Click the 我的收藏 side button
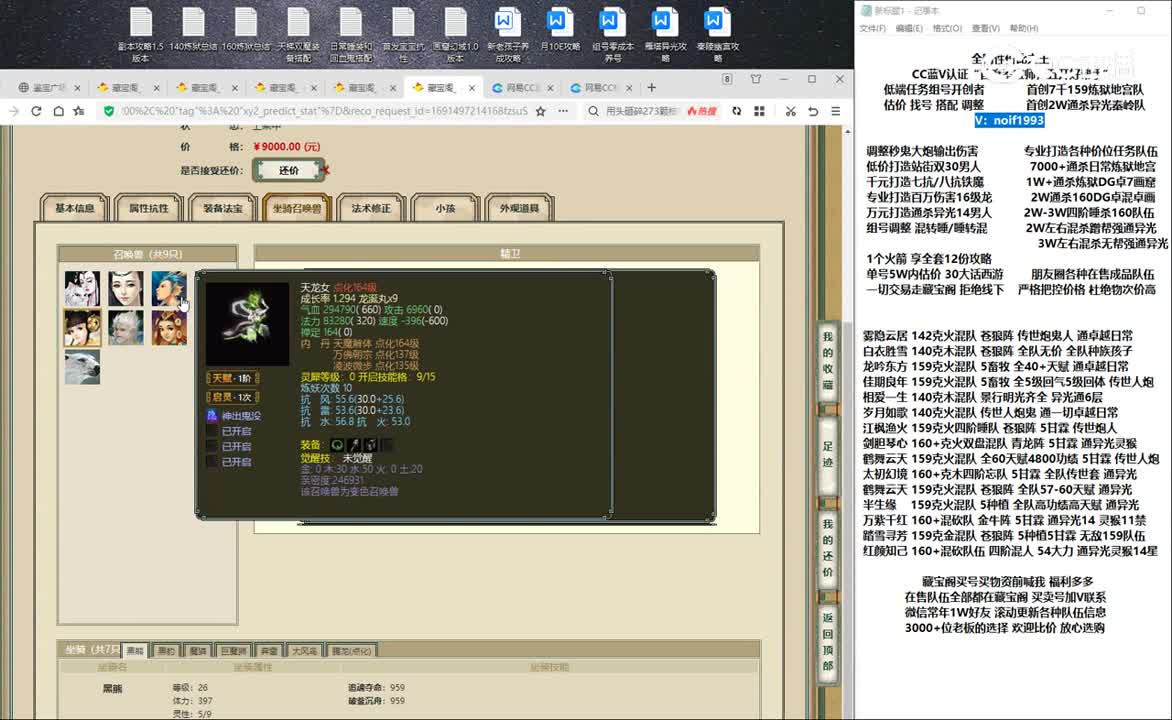This screenshot has width=1172, height=720. point(827,362)
